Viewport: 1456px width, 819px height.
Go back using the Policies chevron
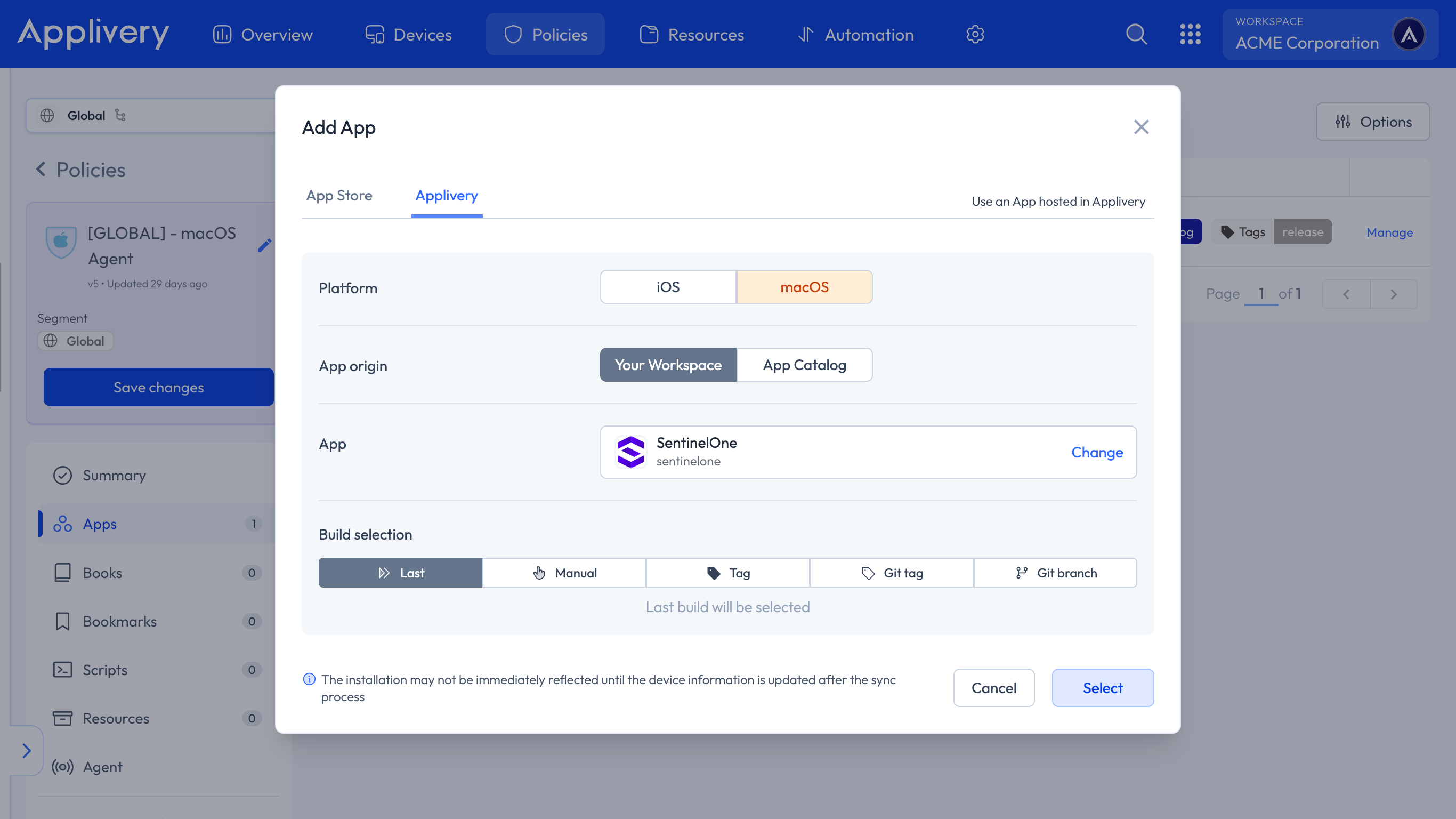[41, 169]
